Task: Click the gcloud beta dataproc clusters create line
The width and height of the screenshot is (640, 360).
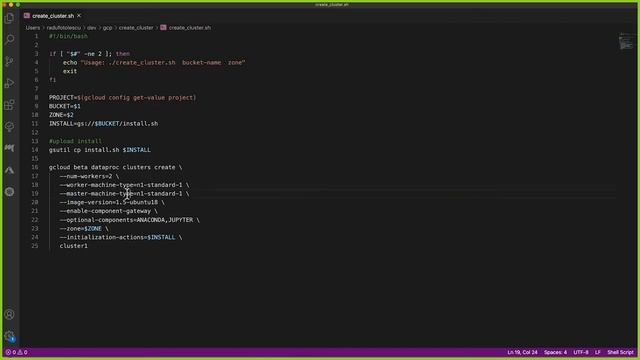Action: [116, 167]
